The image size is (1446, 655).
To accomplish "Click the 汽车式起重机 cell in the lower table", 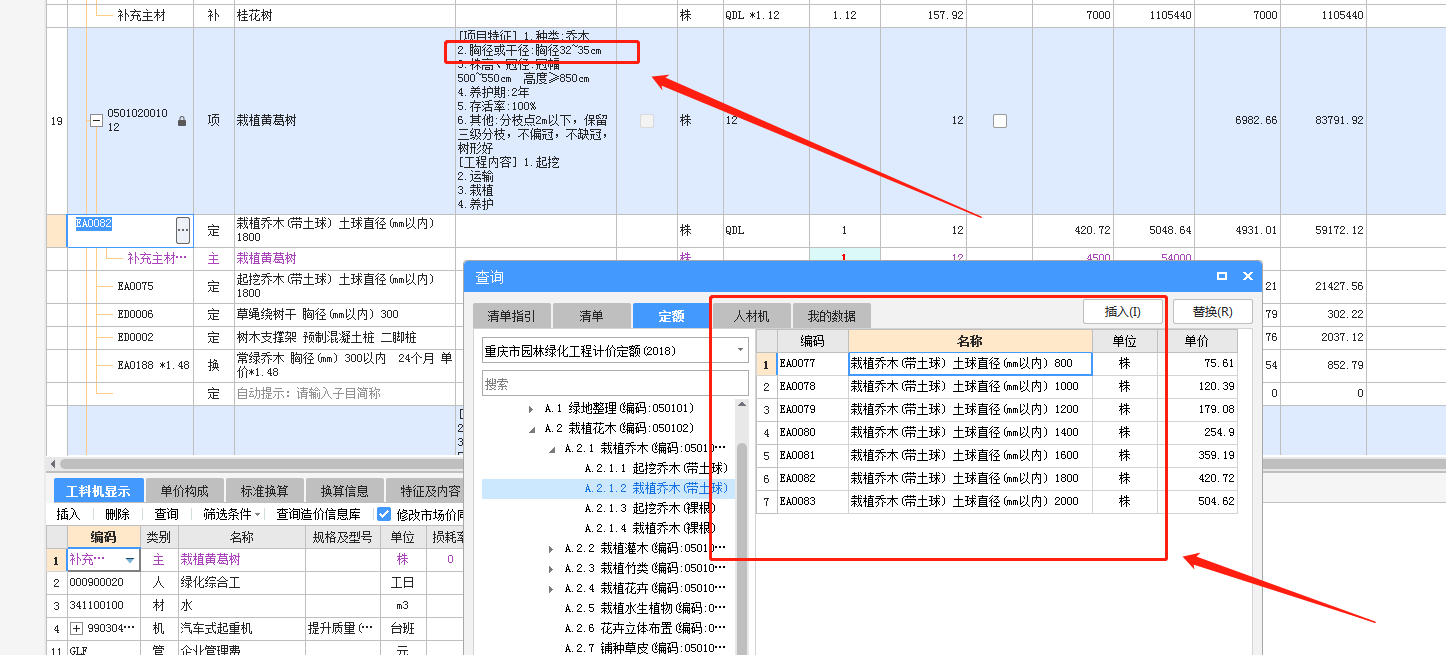I will click(x=242, y=629).
